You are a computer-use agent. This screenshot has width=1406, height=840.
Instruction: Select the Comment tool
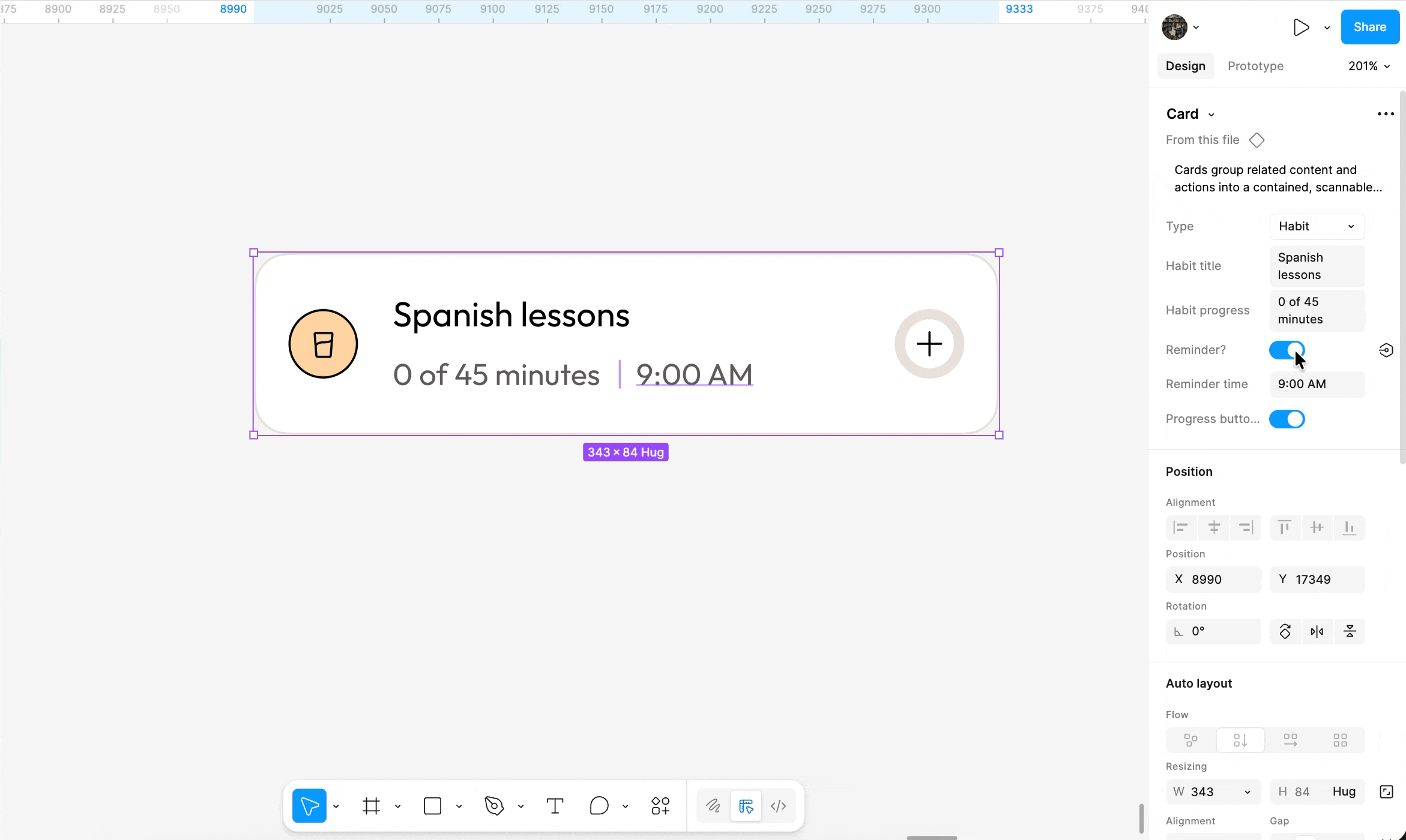(599, 806)
